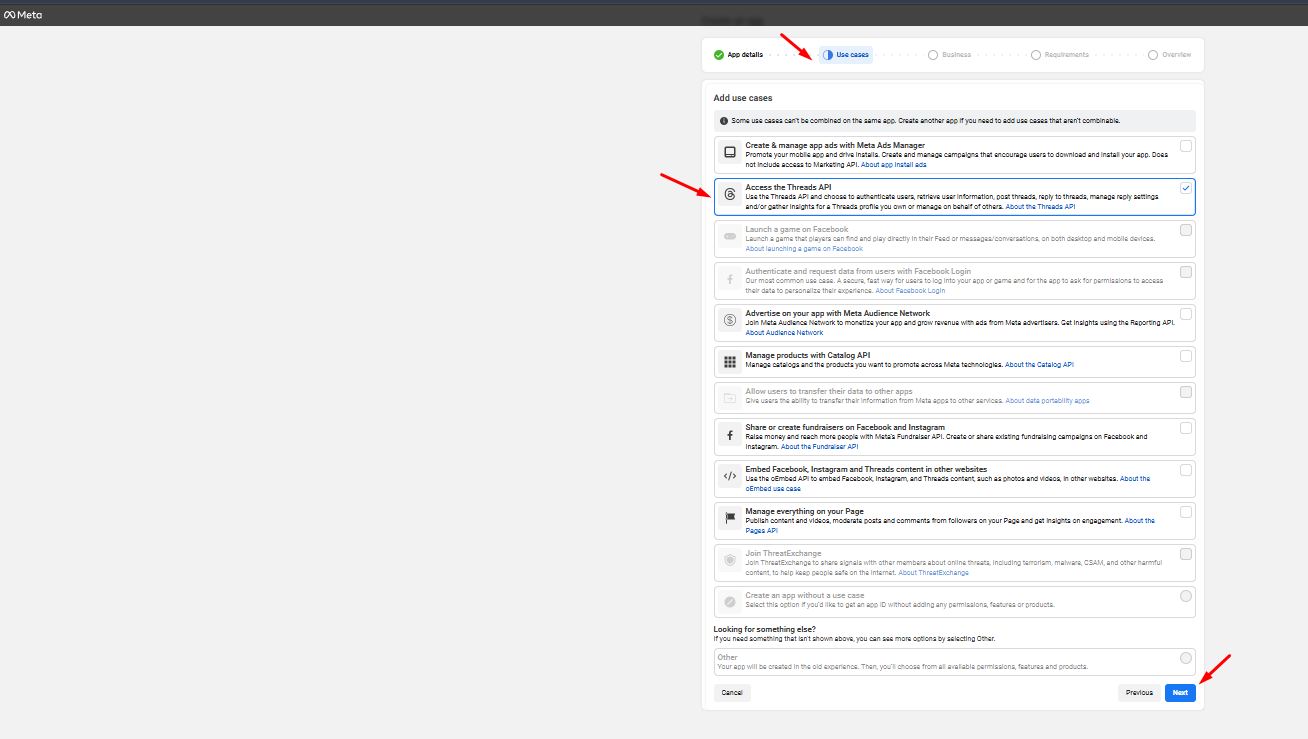Viewport: 1308px width, 739px height.
Task: Check the Meta Ads Manager use case checkbox
Action: point(1185,146)
